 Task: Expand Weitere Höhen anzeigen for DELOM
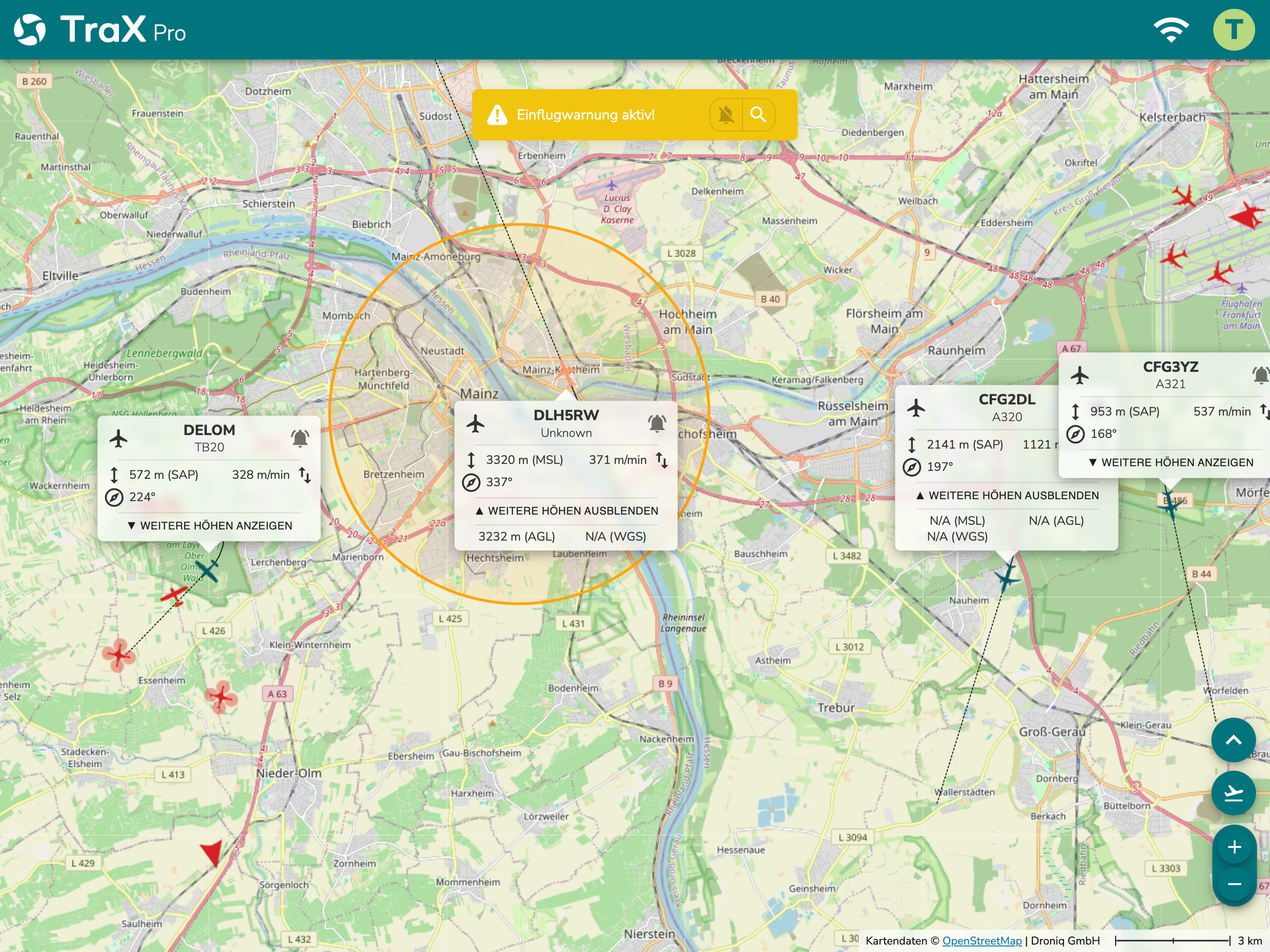click(x=210, y=525)
